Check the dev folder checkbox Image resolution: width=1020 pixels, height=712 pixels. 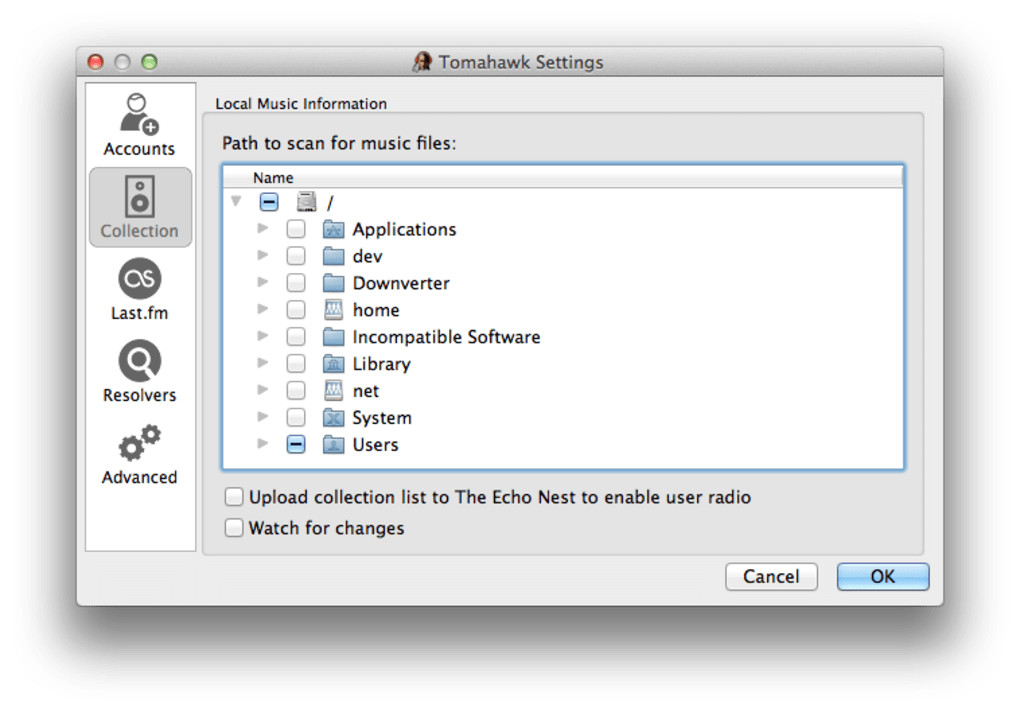[x=296, y=256]
